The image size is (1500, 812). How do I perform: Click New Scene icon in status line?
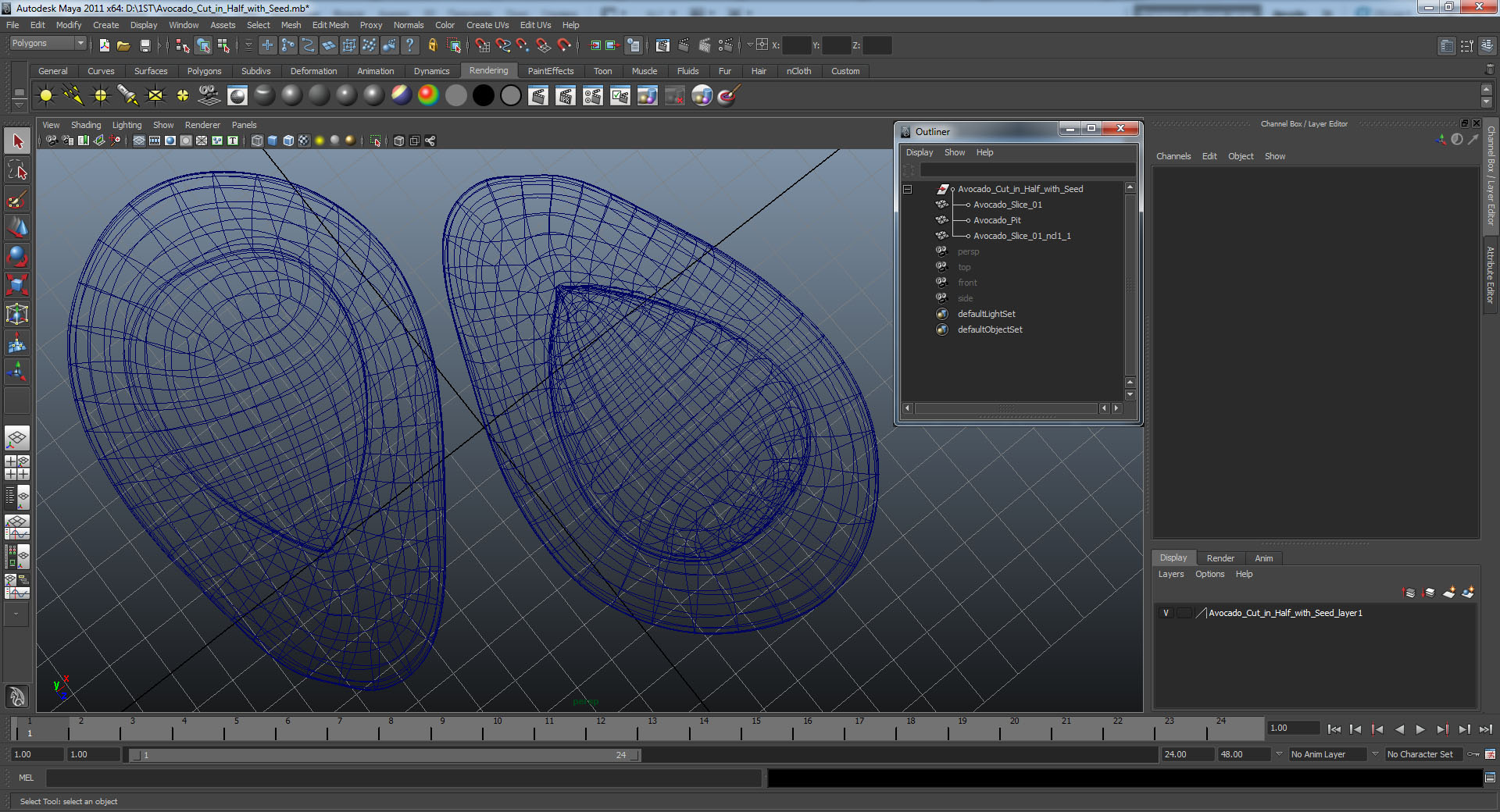coord(105,45)
